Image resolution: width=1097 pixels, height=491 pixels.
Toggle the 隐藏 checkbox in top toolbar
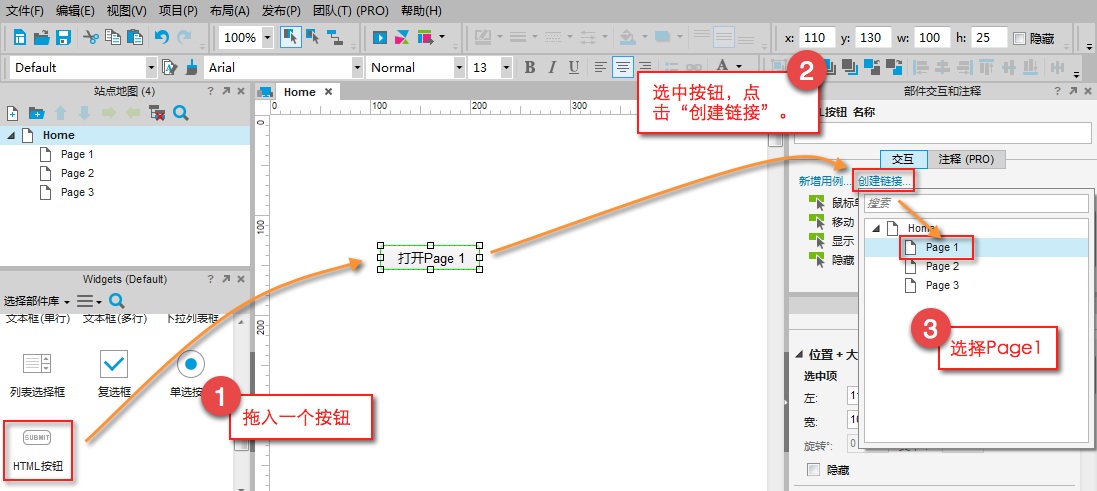(x=1019, y=38)
